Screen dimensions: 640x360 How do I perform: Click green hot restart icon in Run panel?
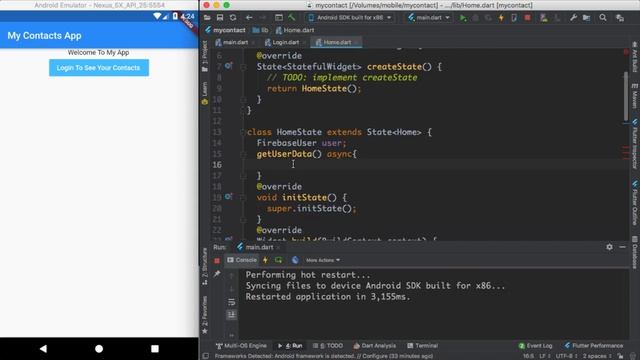point(279,260)
